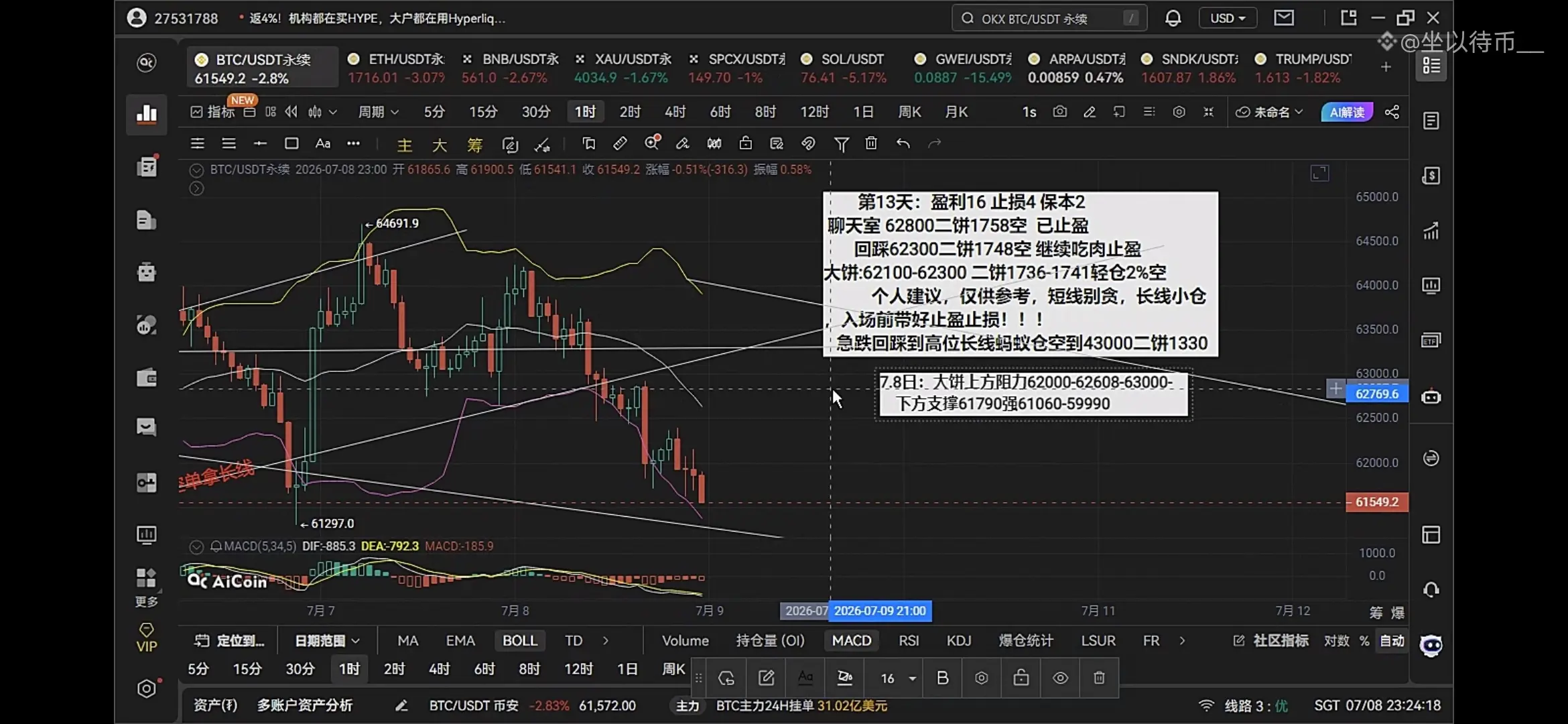
Task: Click the AiCoin logo icon in the left sidebar
Action: [146, 63]
